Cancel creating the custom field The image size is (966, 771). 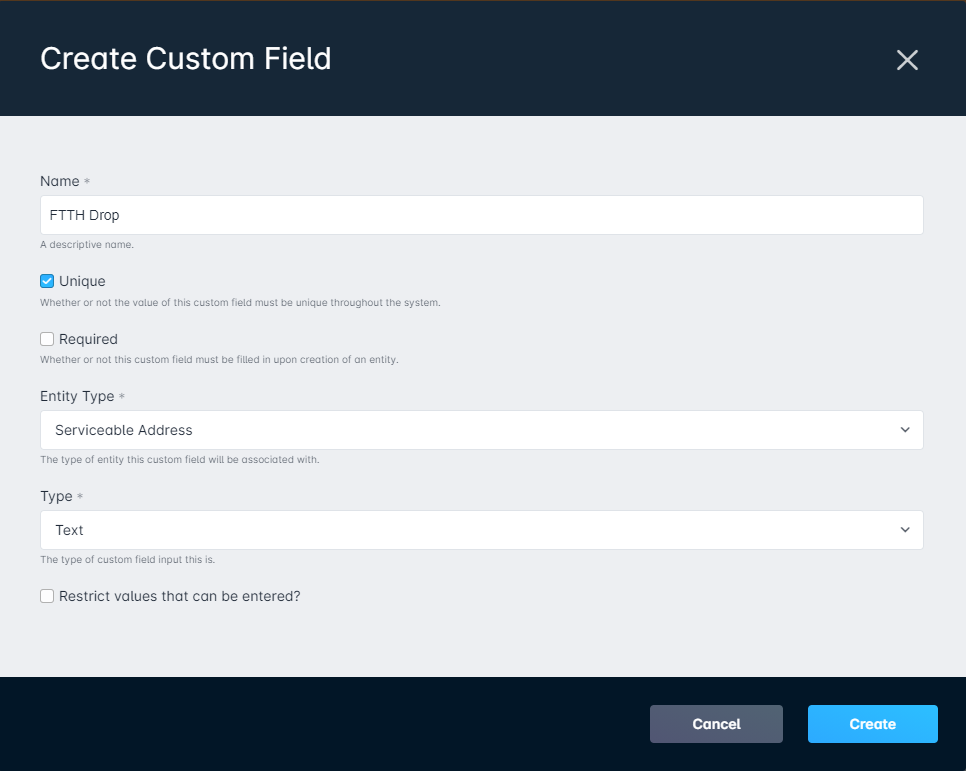[x=716, y=724]
